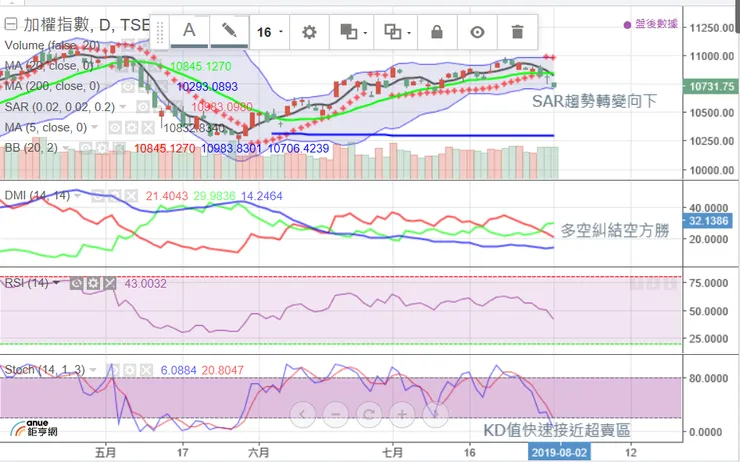Click the 加權指數, D, TSE chart title
Viewport: 740px width, 462px height.
tap(86, 24)
